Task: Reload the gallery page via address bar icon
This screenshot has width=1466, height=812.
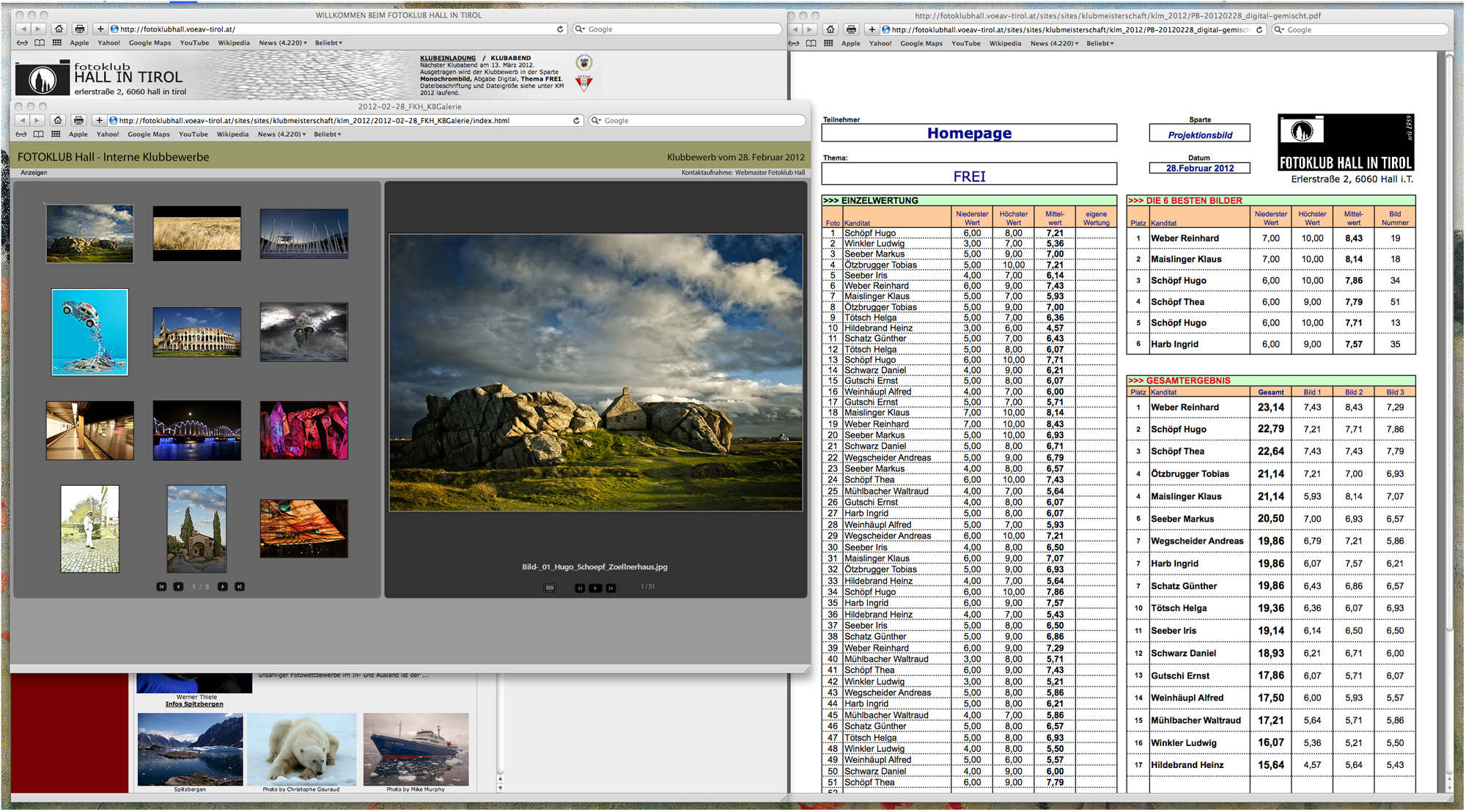Action: [x=576, y=121]
